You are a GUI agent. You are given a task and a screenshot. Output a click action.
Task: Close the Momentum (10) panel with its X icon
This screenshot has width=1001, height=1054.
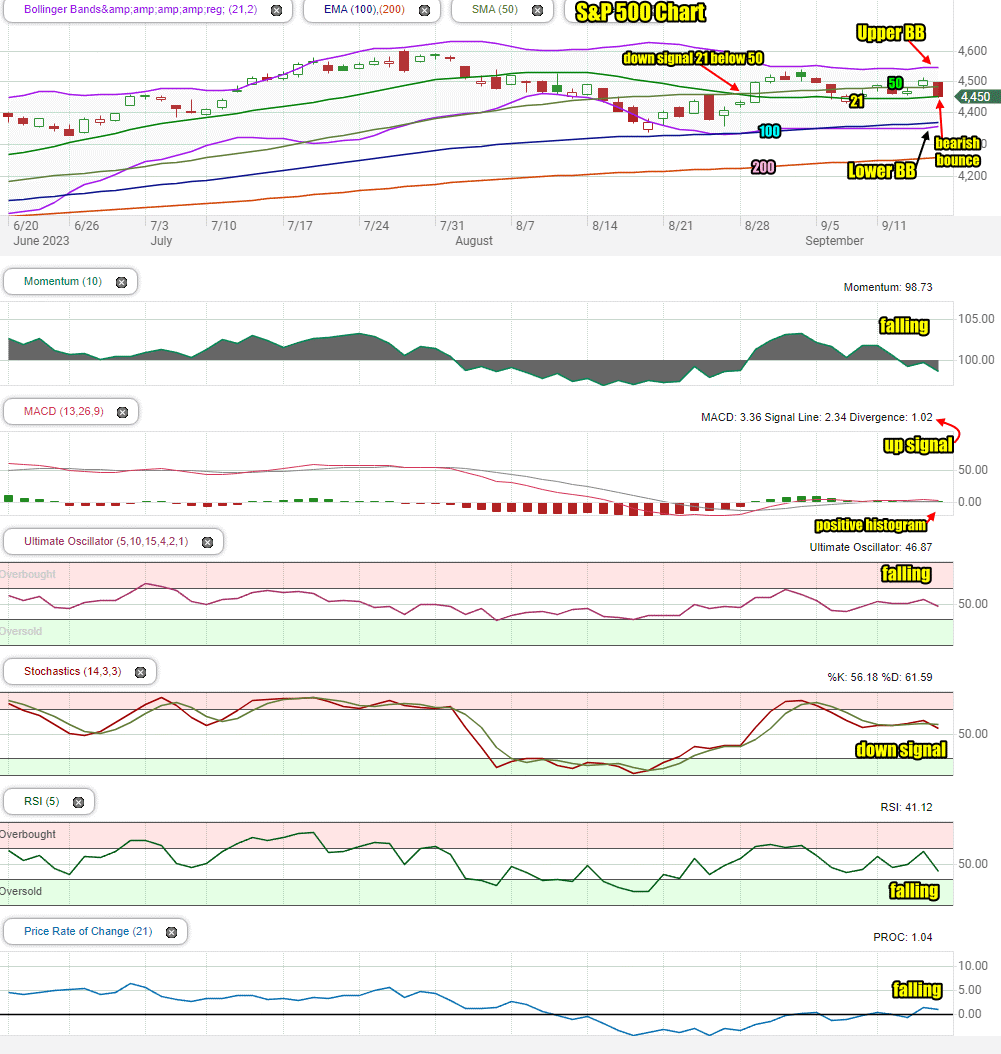click(x=121, y=282)
